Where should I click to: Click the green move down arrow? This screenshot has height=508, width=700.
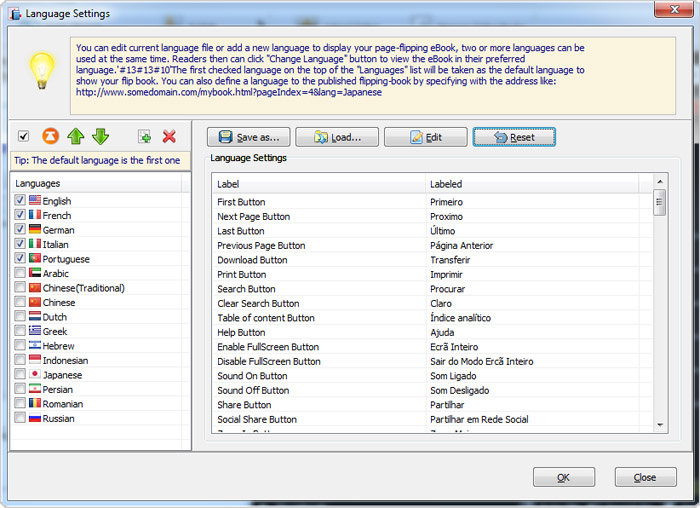100,136
